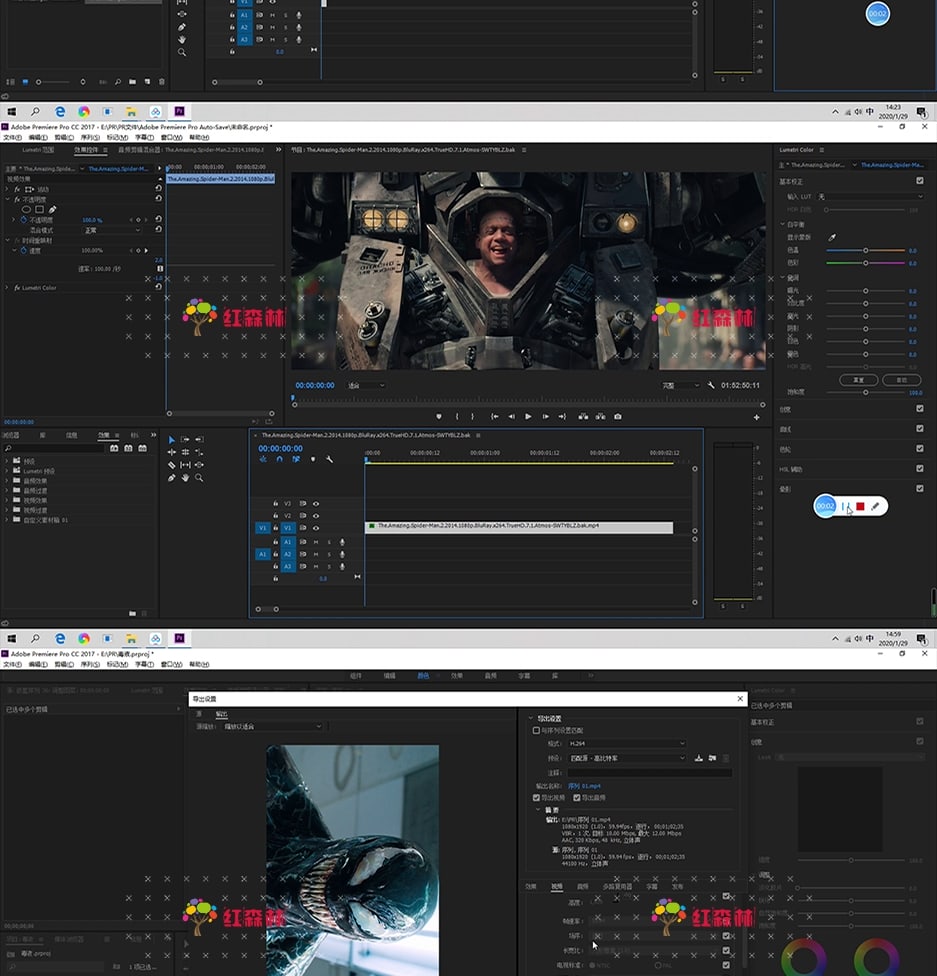
Task: Hide video track V1 with its eye icon
Action: [316, 528]
